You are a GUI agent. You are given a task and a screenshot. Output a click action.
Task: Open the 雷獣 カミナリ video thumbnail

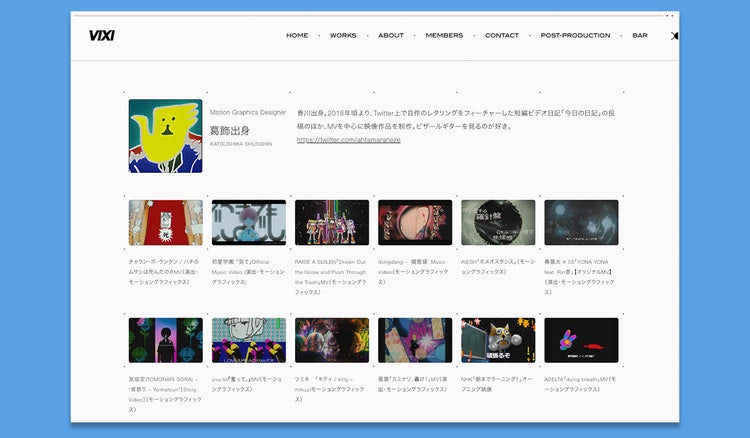point(415,340)
